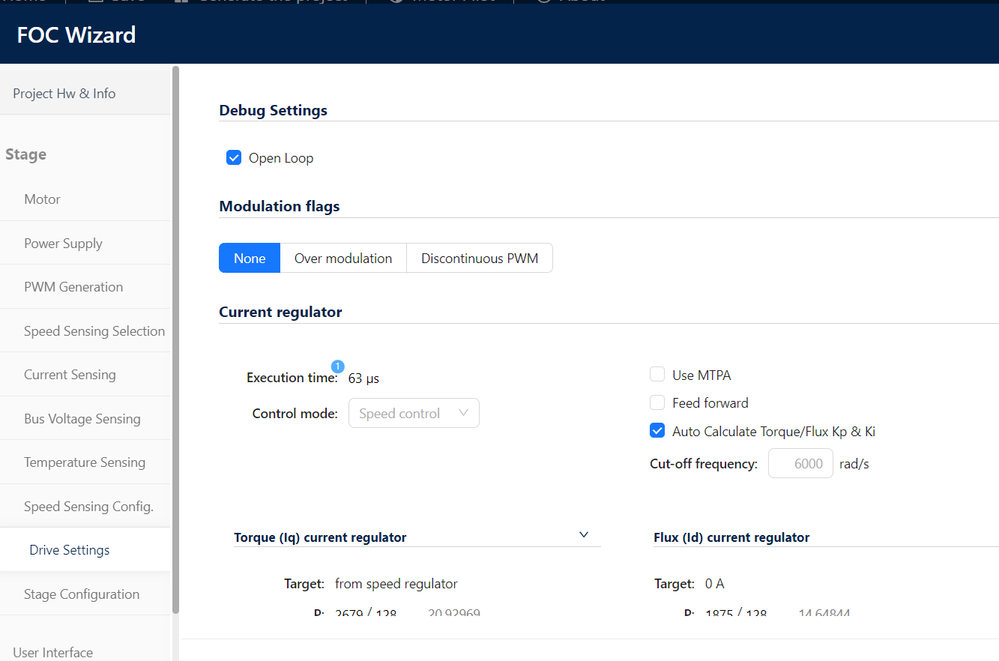Select Over modulation flag
The height and width of the screenshot is (661, 999).
[x=343, y=258]
